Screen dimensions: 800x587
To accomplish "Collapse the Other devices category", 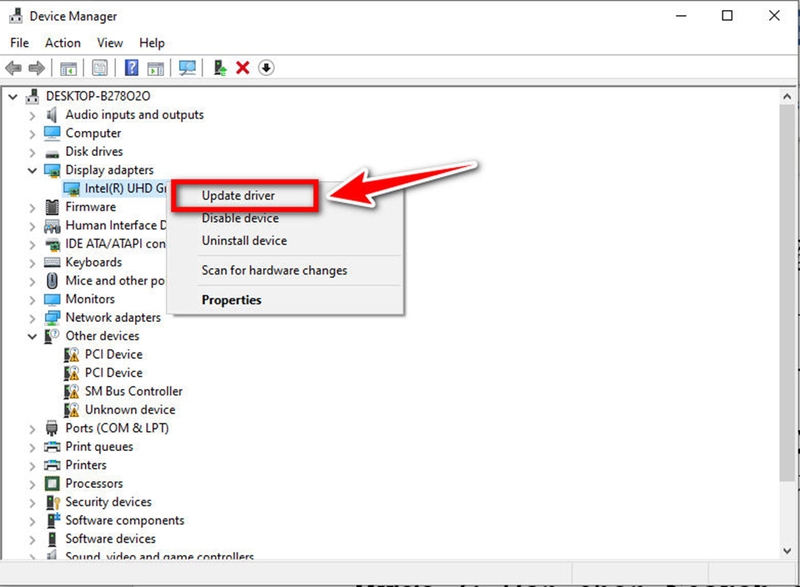I will pos(31,336).
